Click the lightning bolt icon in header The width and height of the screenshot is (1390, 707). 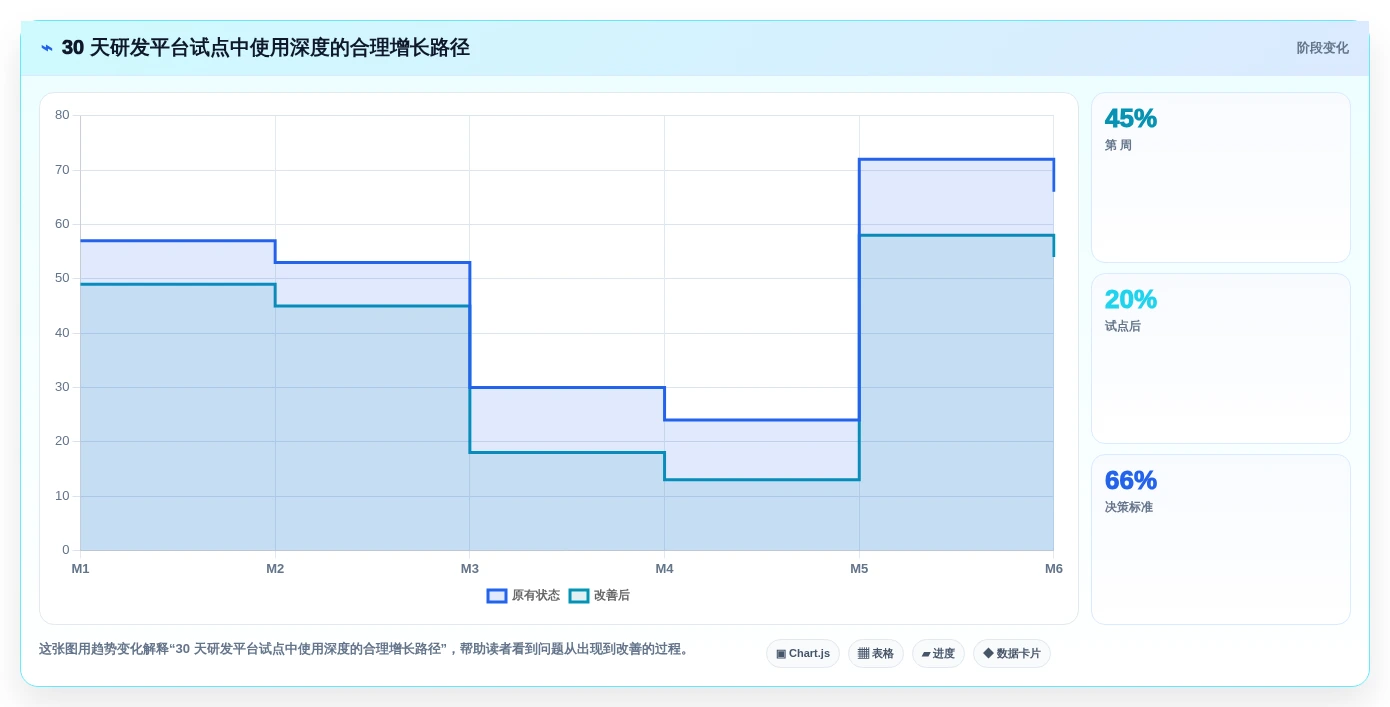pos(47,48)
